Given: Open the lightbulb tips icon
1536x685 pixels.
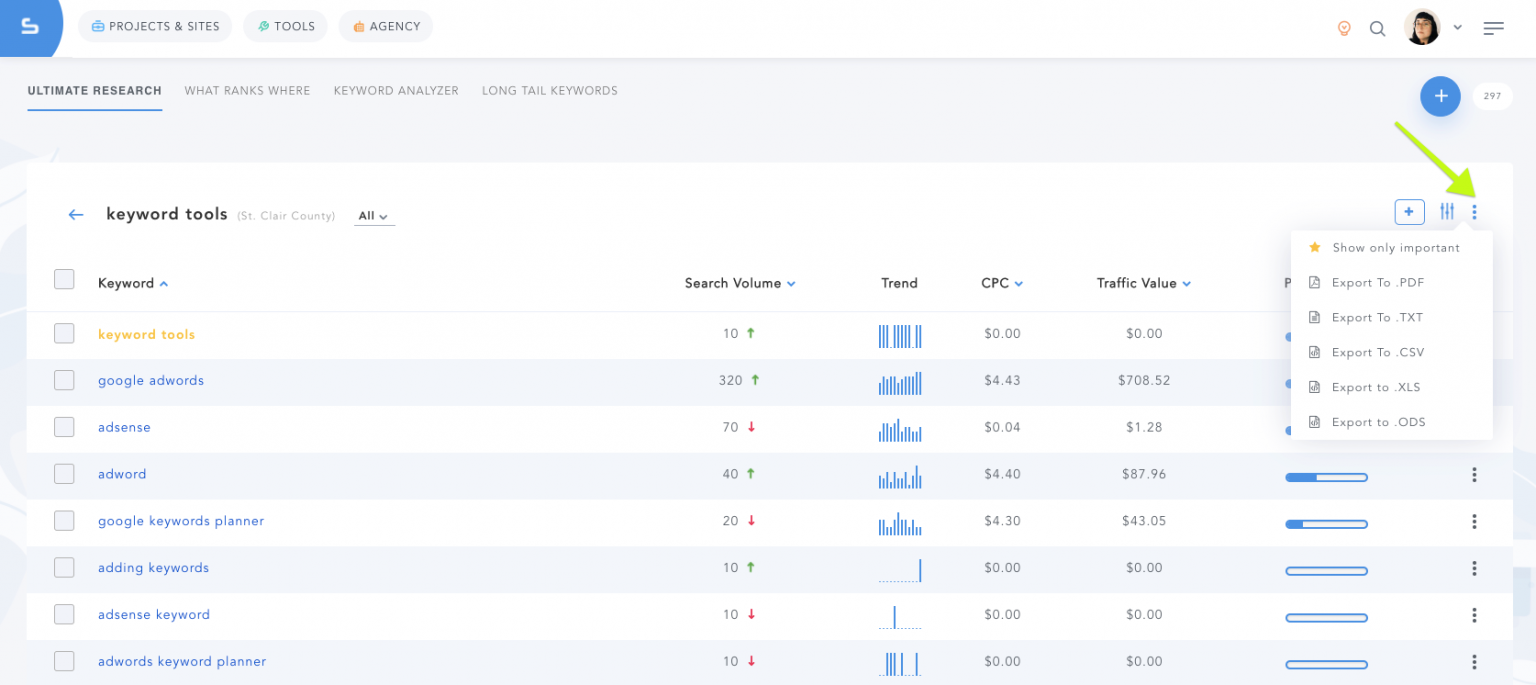Looking at the screenshot, I should (x=1344, y=28).
